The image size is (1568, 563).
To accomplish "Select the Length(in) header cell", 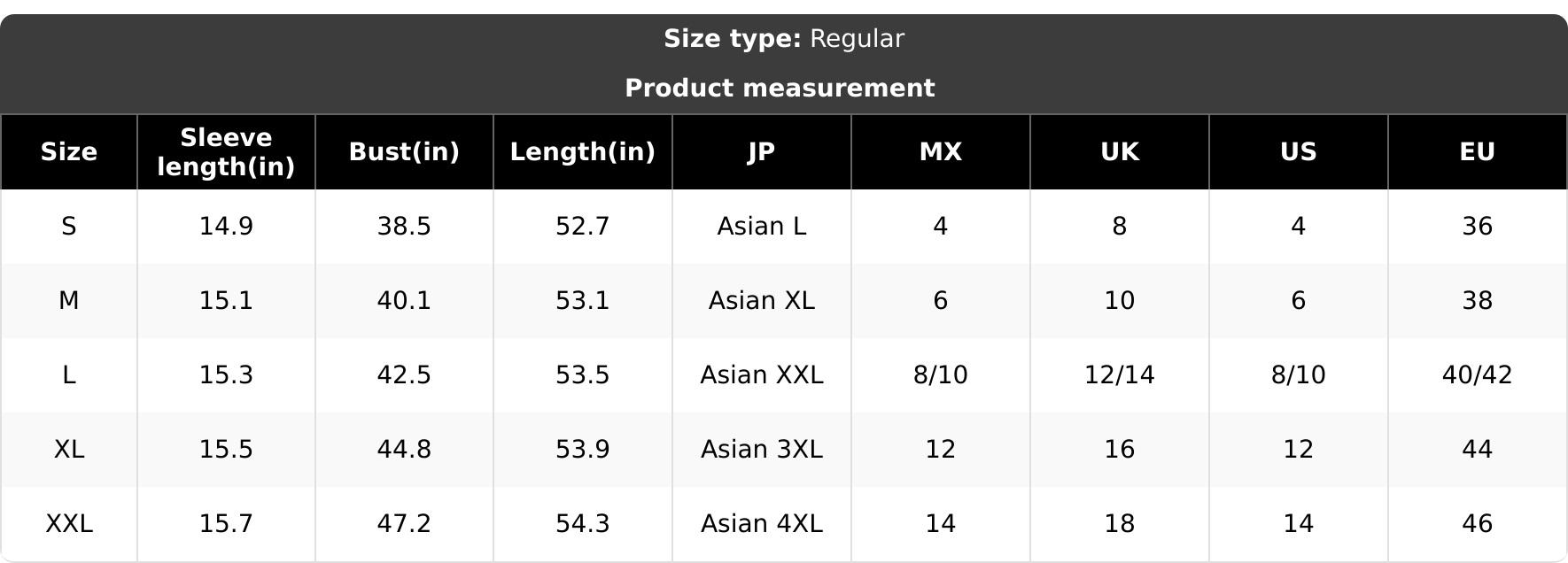I will pyautogui.click(x=583, y=152).
